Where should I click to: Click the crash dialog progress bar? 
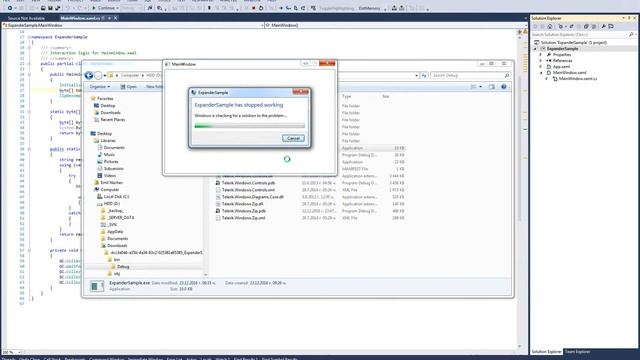point(249,126)
